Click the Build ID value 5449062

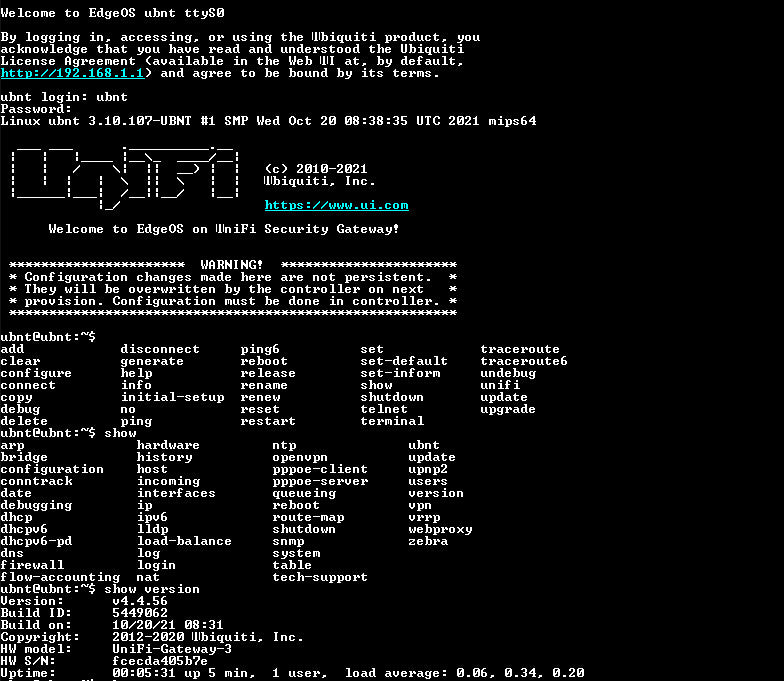tap(140, 613)
